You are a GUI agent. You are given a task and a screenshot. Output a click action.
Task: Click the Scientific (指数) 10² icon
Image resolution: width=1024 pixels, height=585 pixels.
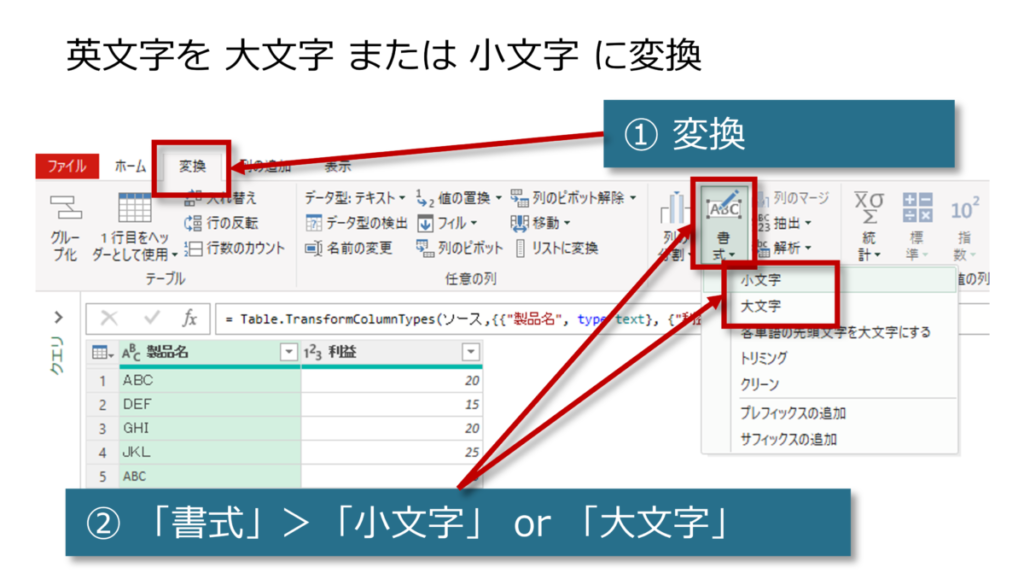click(x=964, y=210)
